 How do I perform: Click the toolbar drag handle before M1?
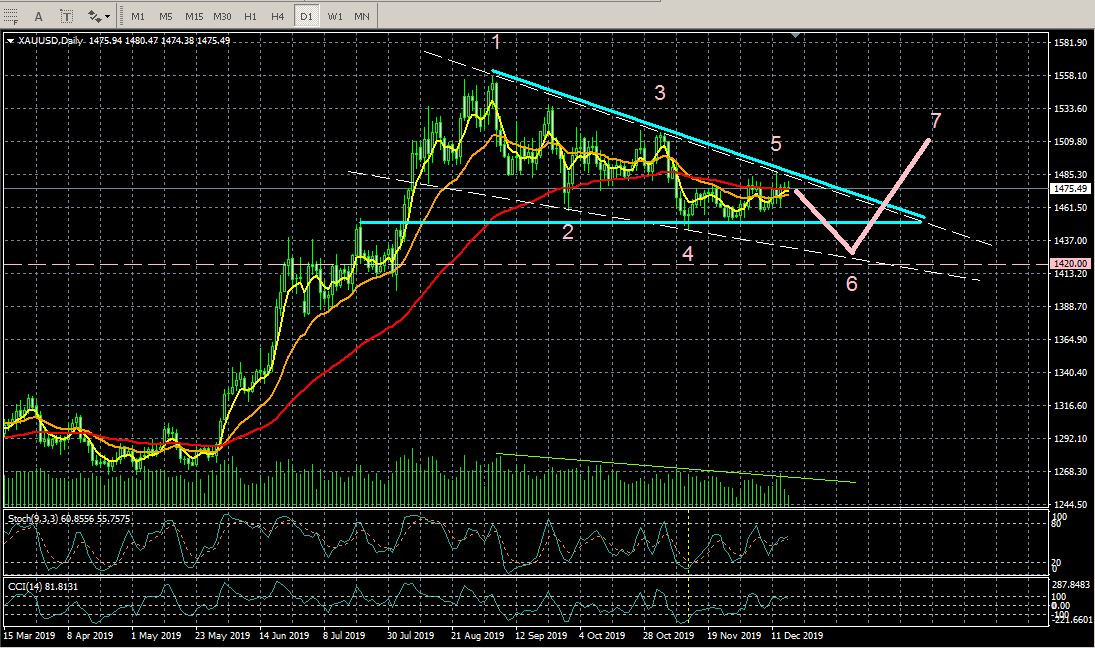120,16
